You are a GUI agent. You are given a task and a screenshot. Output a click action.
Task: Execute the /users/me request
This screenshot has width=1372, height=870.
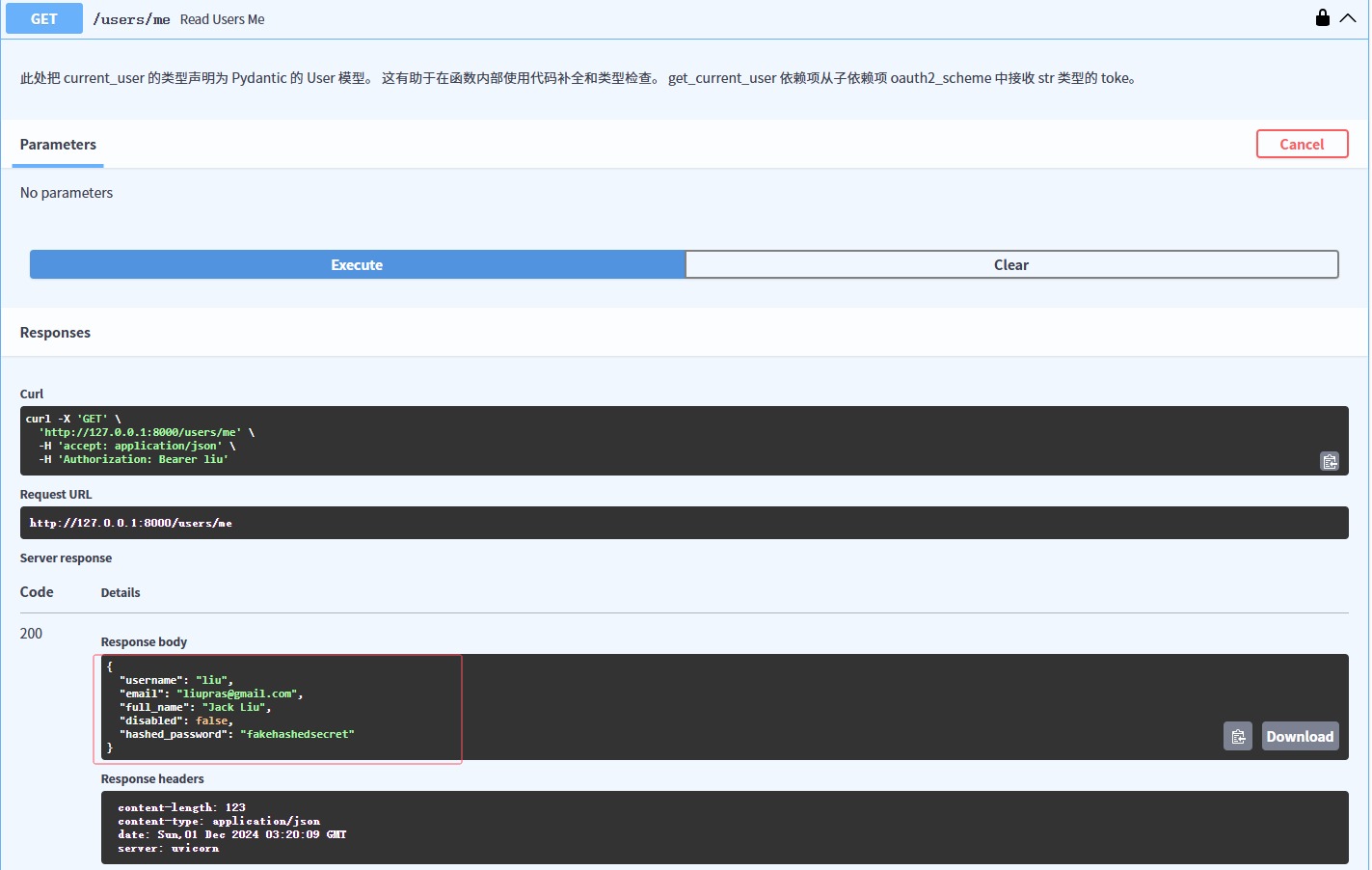[x=357, y=263]
